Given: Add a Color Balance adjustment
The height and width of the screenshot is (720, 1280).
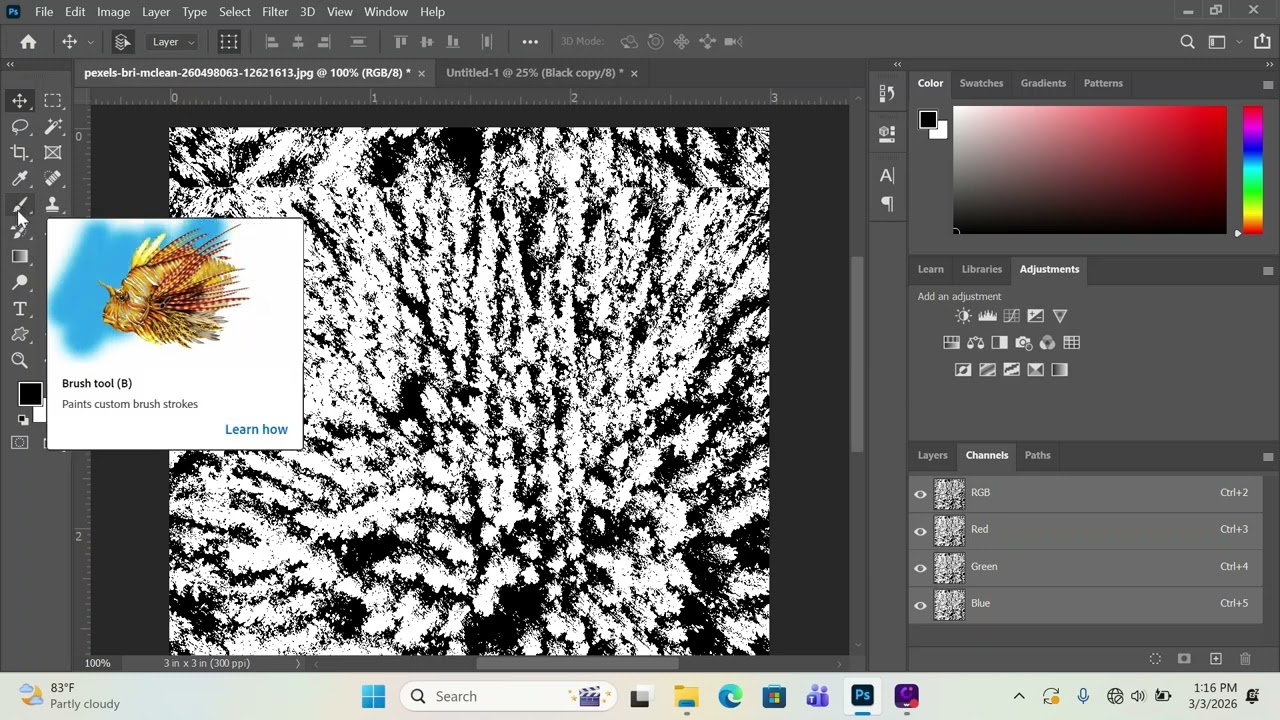Looking at the screenshot, I should pyautogui.click(x=975, y=343).
